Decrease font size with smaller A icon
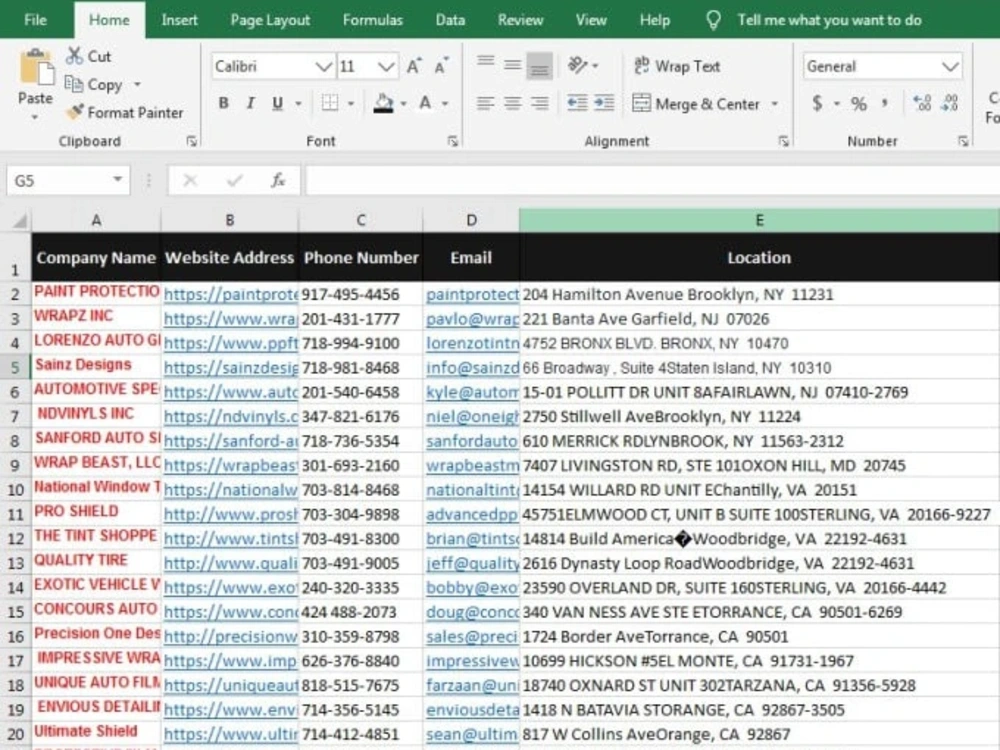This screenshot has width=1000, height=750. pos(441,66)
